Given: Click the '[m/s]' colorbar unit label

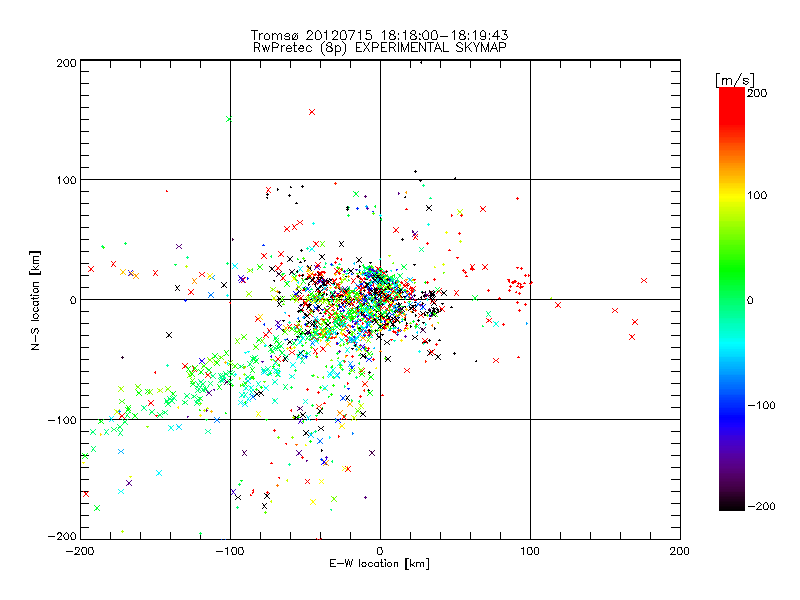Looking at the screenshot, I should pos(735,80).
